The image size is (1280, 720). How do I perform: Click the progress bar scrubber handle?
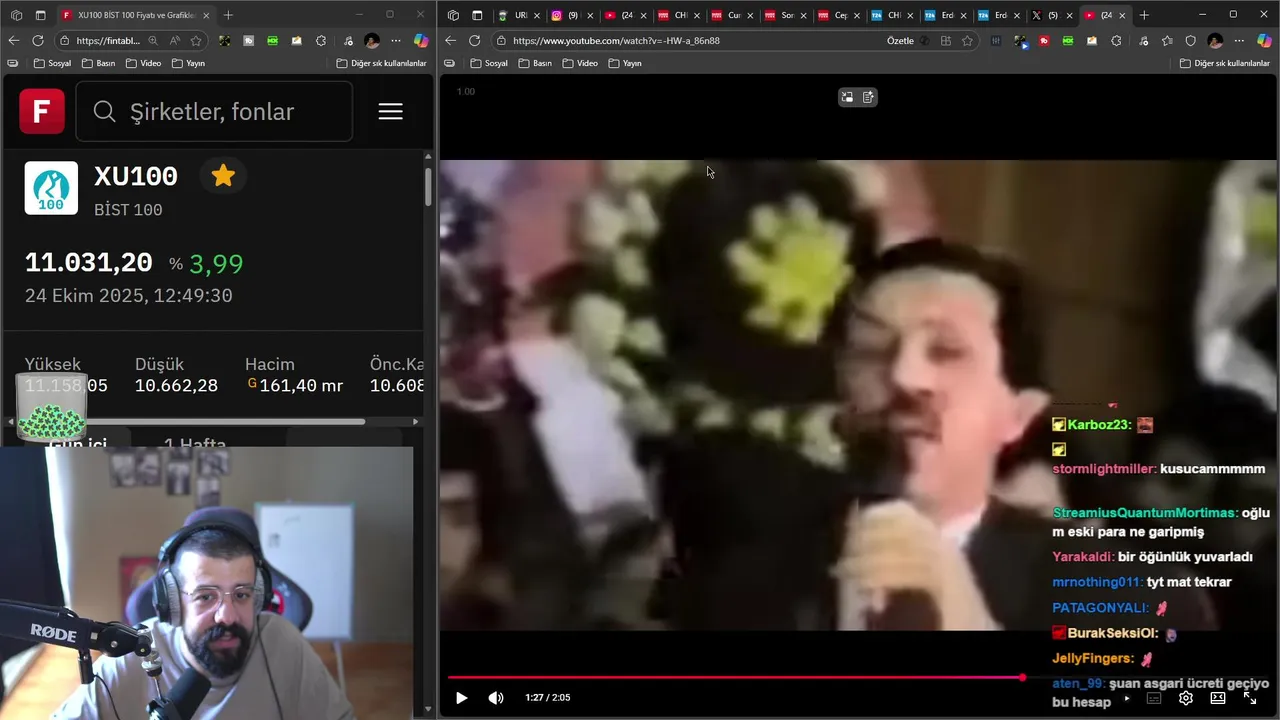pyautogui.click(x=1022, y=677)
